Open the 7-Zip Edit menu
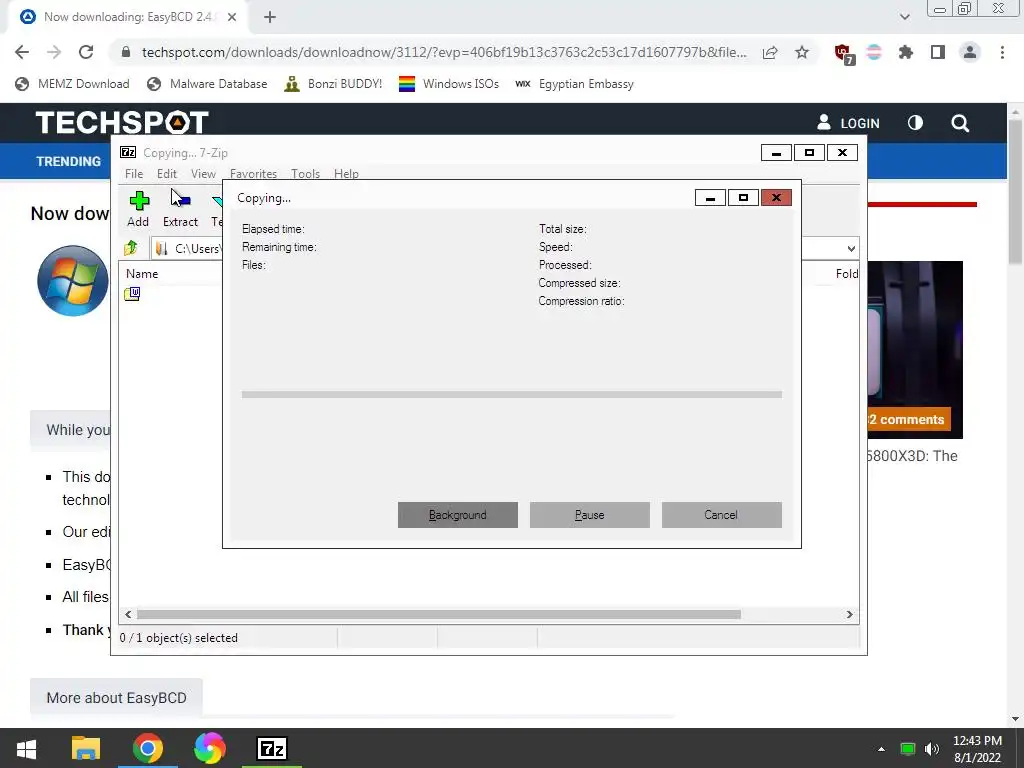The image size is (1024, 768). pos(167,174)
